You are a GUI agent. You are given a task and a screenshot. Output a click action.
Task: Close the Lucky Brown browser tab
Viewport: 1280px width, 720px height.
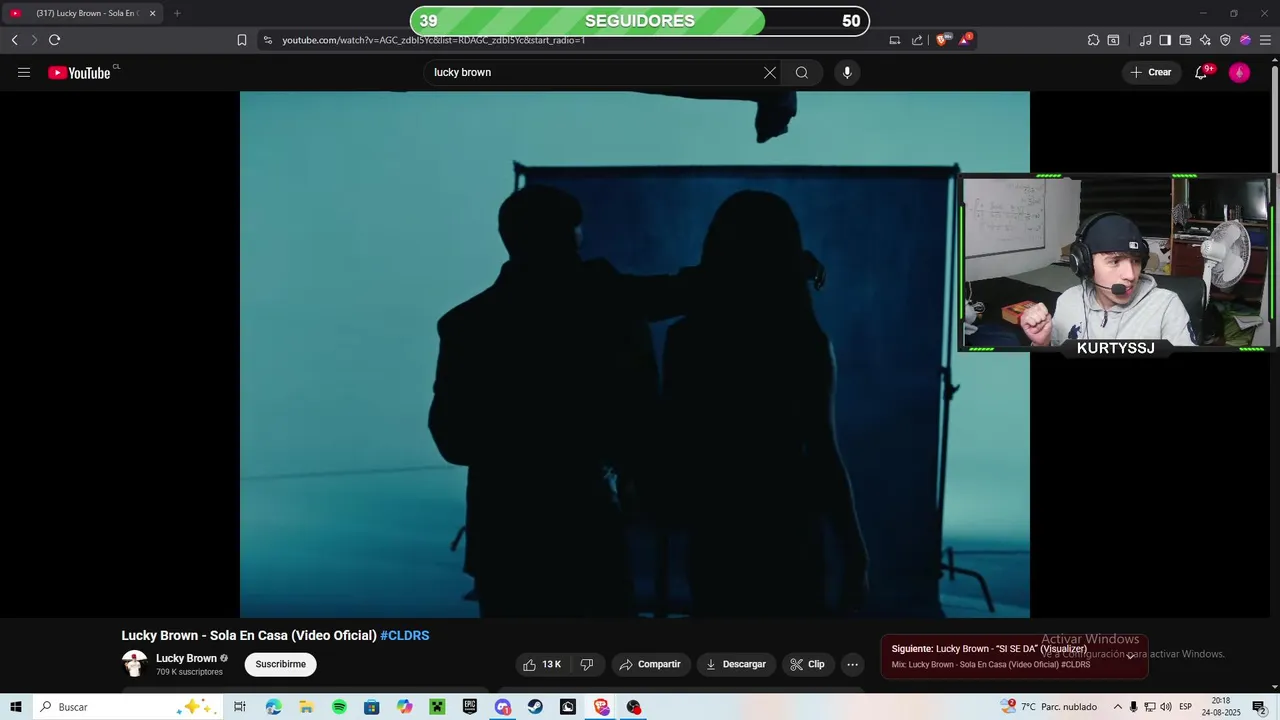(152, 13)
